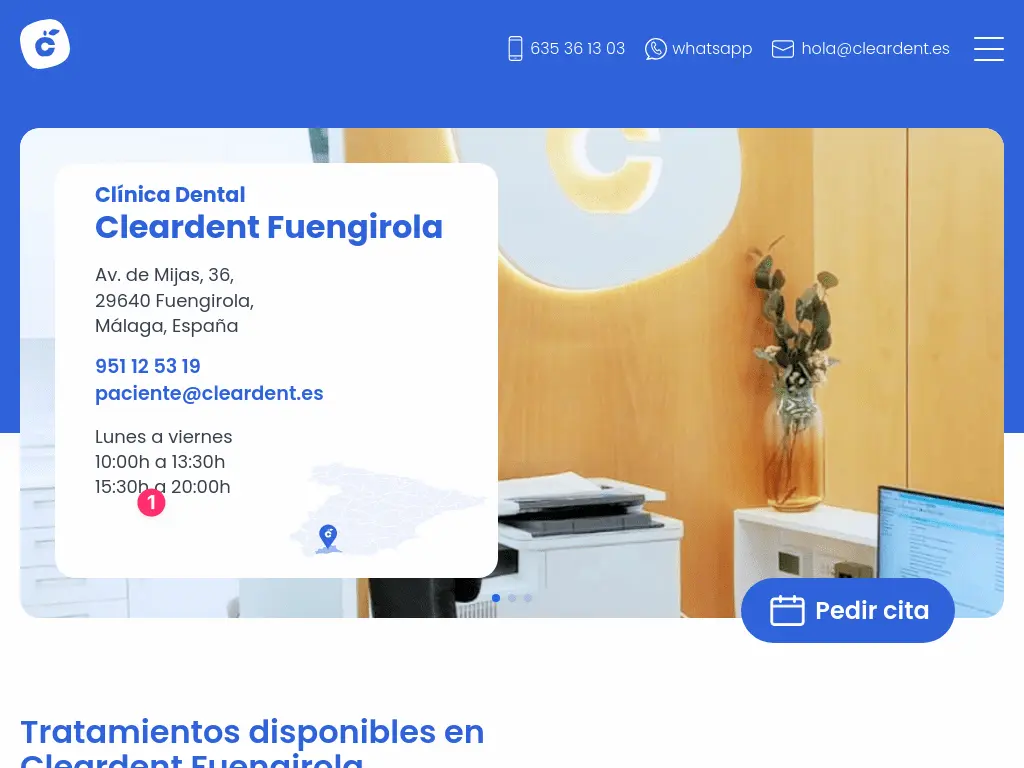Select the Clínica Dental heading label
Screen dimensions: 1024x768
click(170, 194)
